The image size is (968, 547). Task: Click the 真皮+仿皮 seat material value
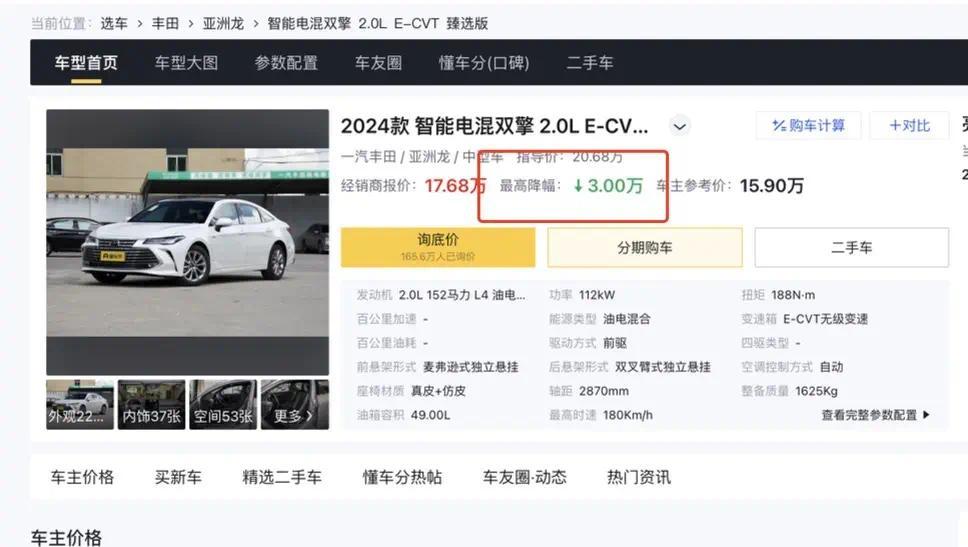click(438, 391)
